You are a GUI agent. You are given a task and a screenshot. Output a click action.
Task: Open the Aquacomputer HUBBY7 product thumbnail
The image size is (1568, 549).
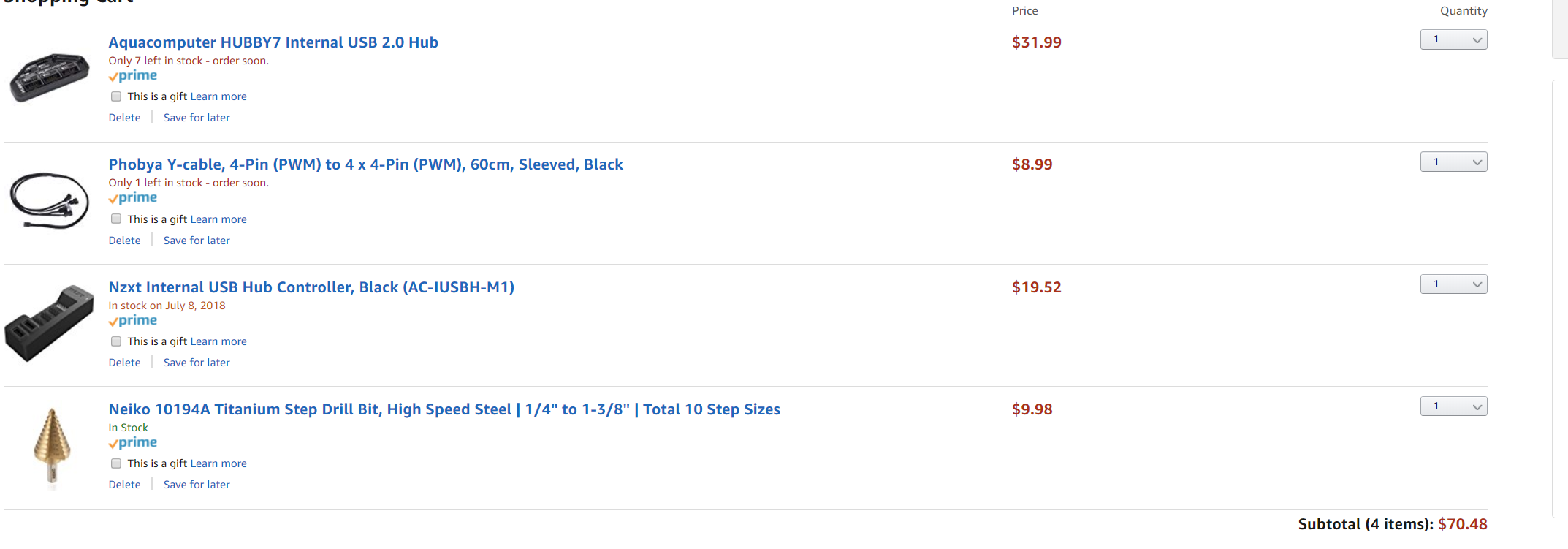(x=49, y=77)
